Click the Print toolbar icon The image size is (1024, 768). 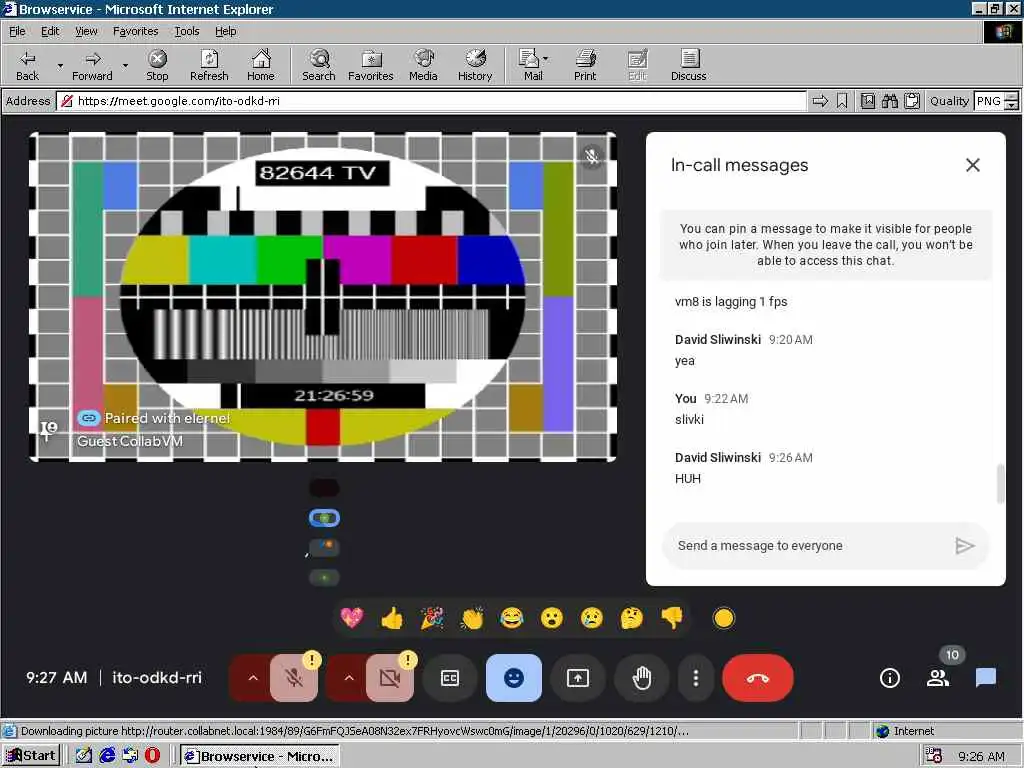pyautogui.click(x=585, y=65)
